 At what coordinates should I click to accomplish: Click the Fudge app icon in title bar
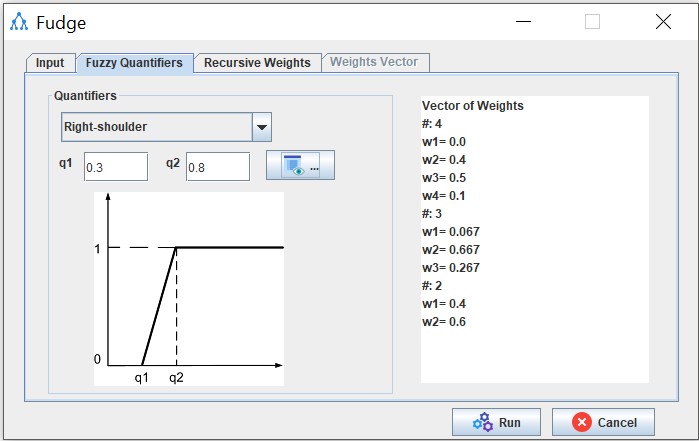18,21
